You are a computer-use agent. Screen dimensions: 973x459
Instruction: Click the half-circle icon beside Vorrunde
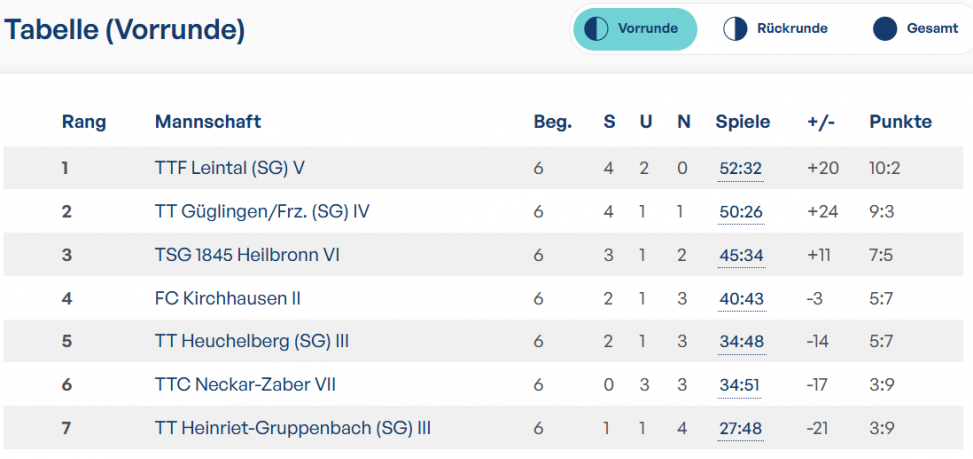tap(597, 29)
